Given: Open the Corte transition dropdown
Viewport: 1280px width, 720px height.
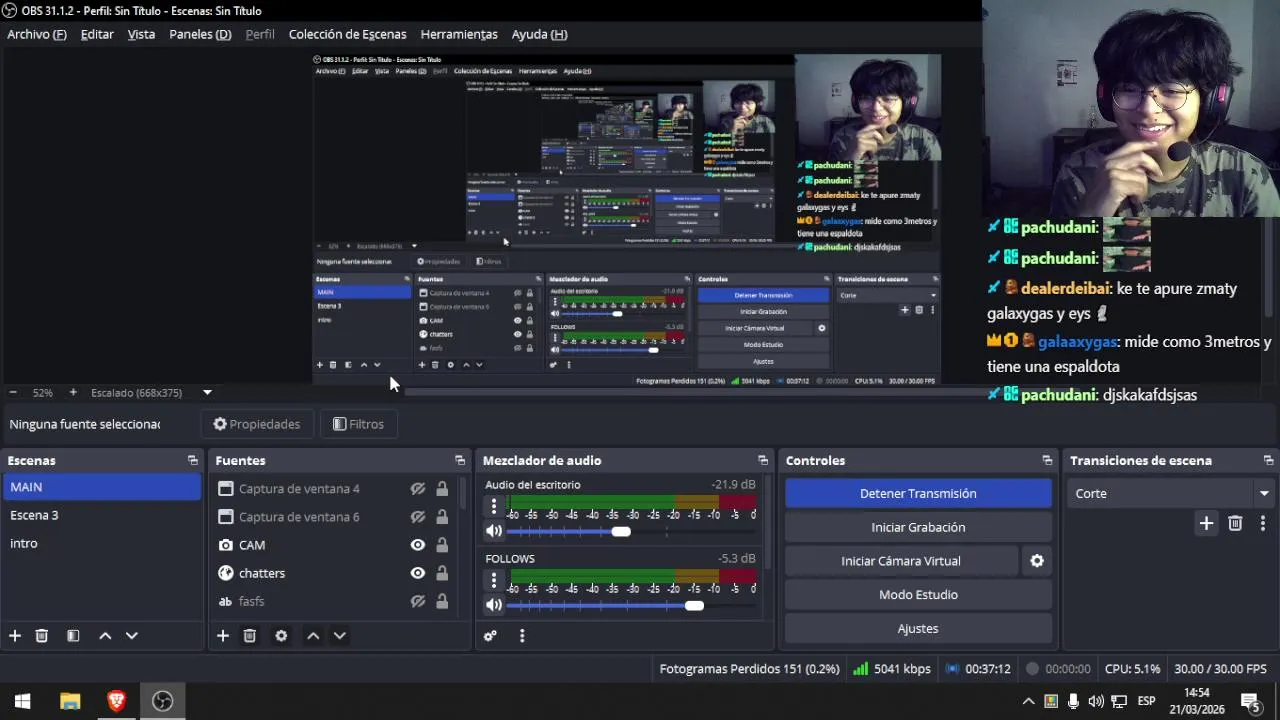Looking at the screenshot, I should (1170, 493).
